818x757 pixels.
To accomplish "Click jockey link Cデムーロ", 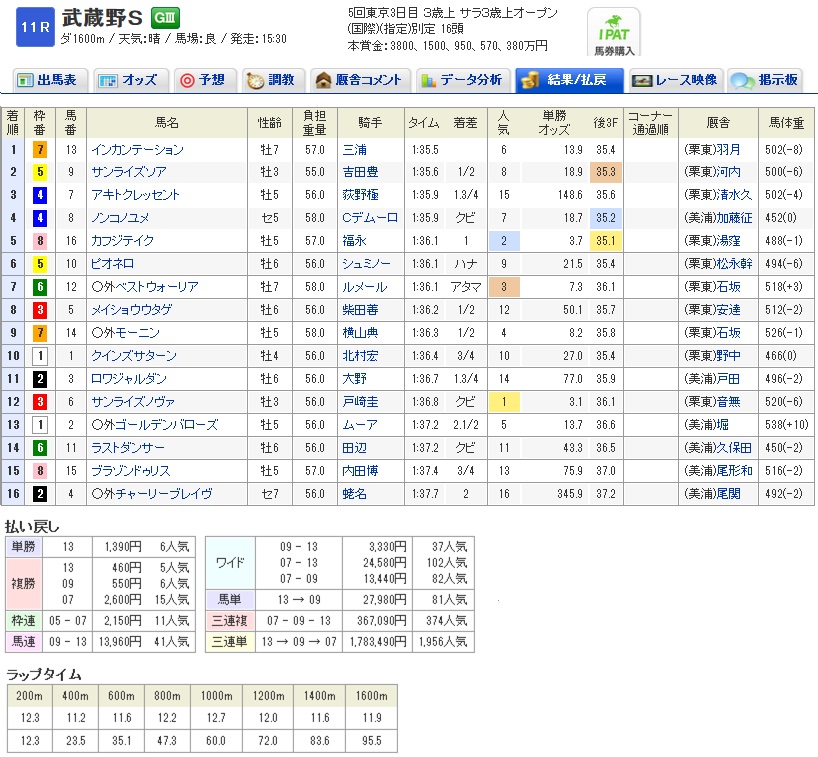I will [x=368, y=217].
